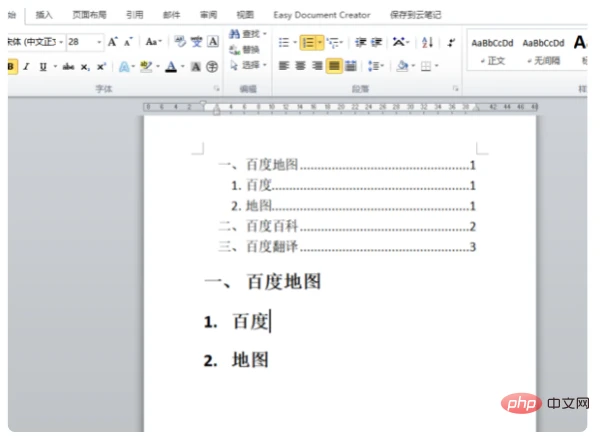Apply the 正文 (Normal) style

(492, 51)
